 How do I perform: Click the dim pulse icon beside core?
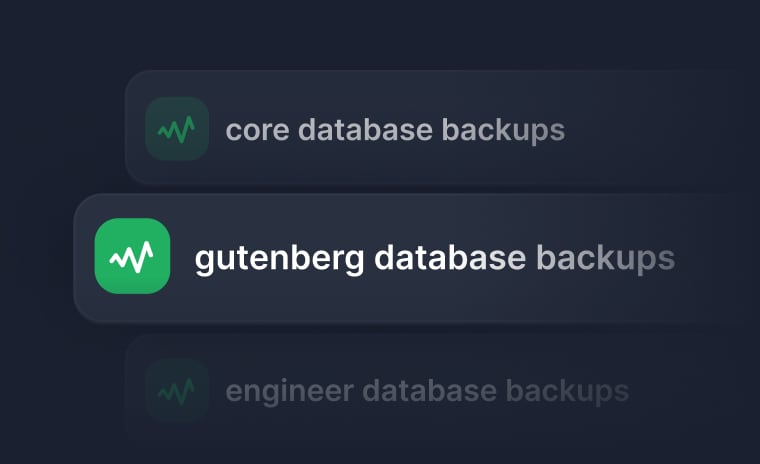pyautogui.click(x=176, y=129)
